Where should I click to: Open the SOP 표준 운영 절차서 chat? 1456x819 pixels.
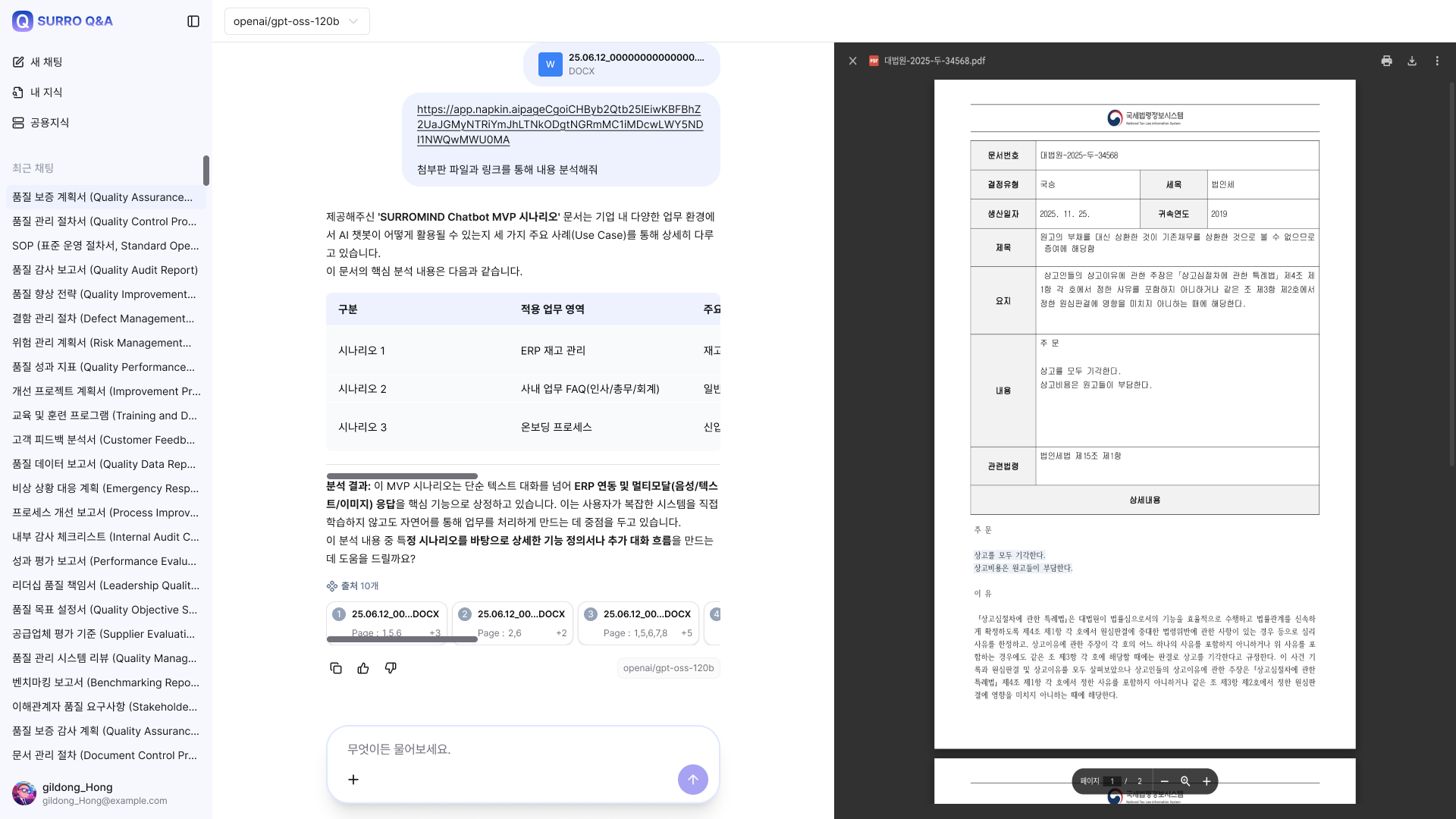[x=105, y=246]
